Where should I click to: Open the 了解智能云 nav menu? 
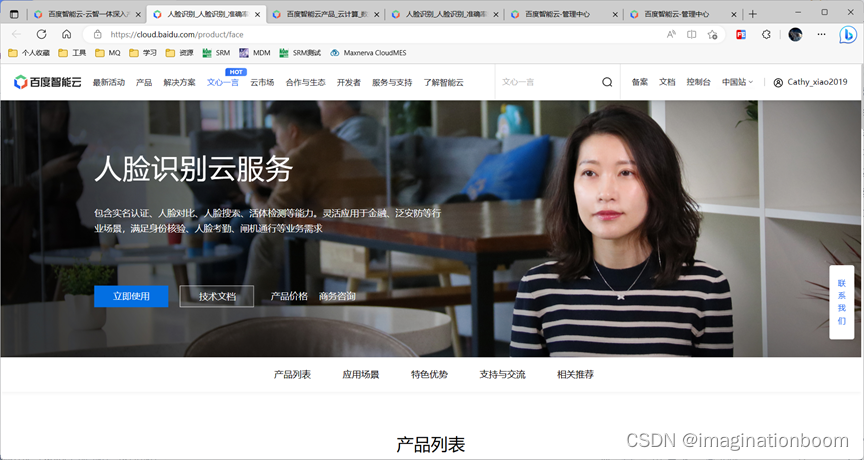(444, 82)
